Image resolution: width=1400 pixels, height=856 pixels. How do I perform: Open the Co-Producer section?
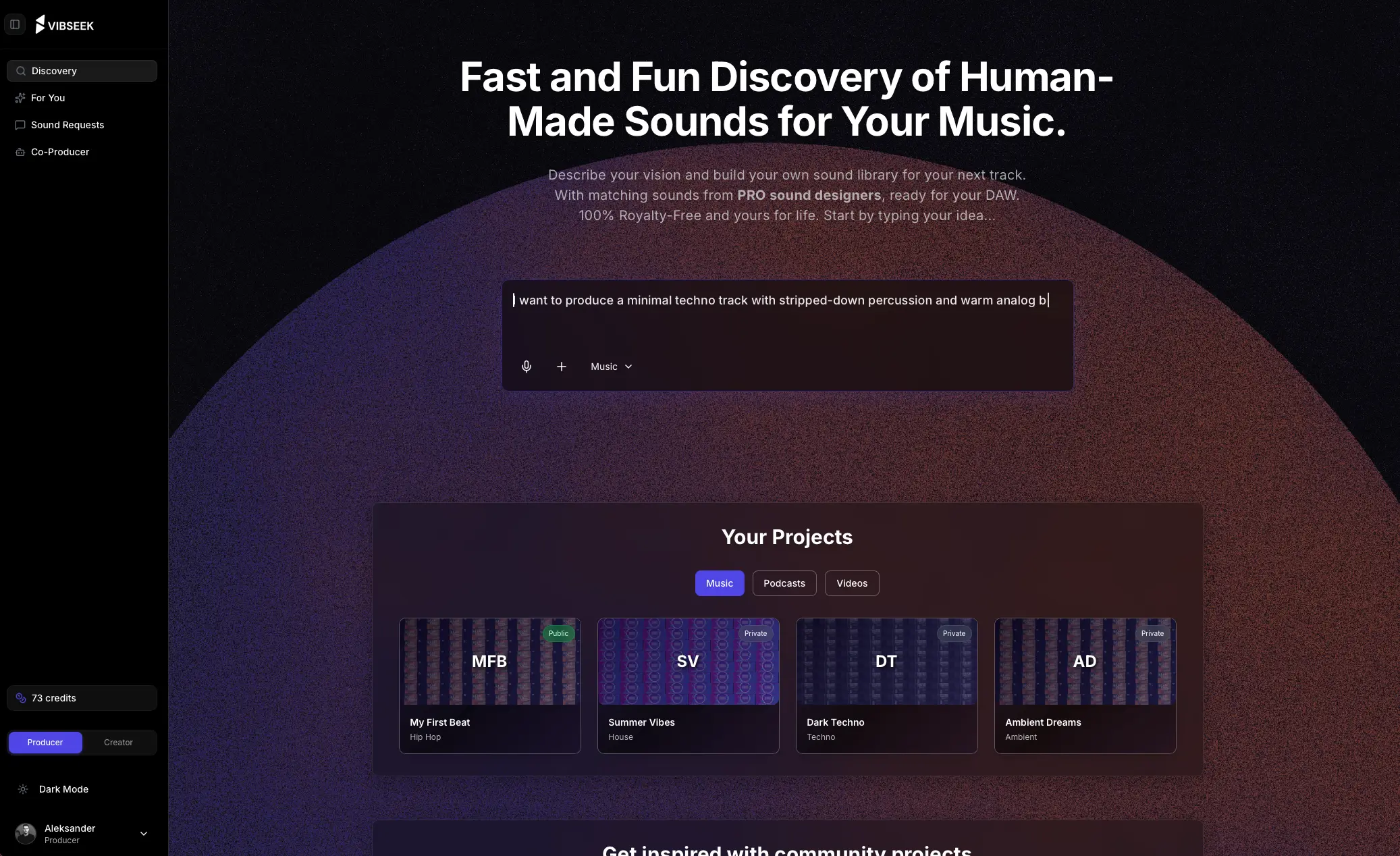(x=59, y=152)
